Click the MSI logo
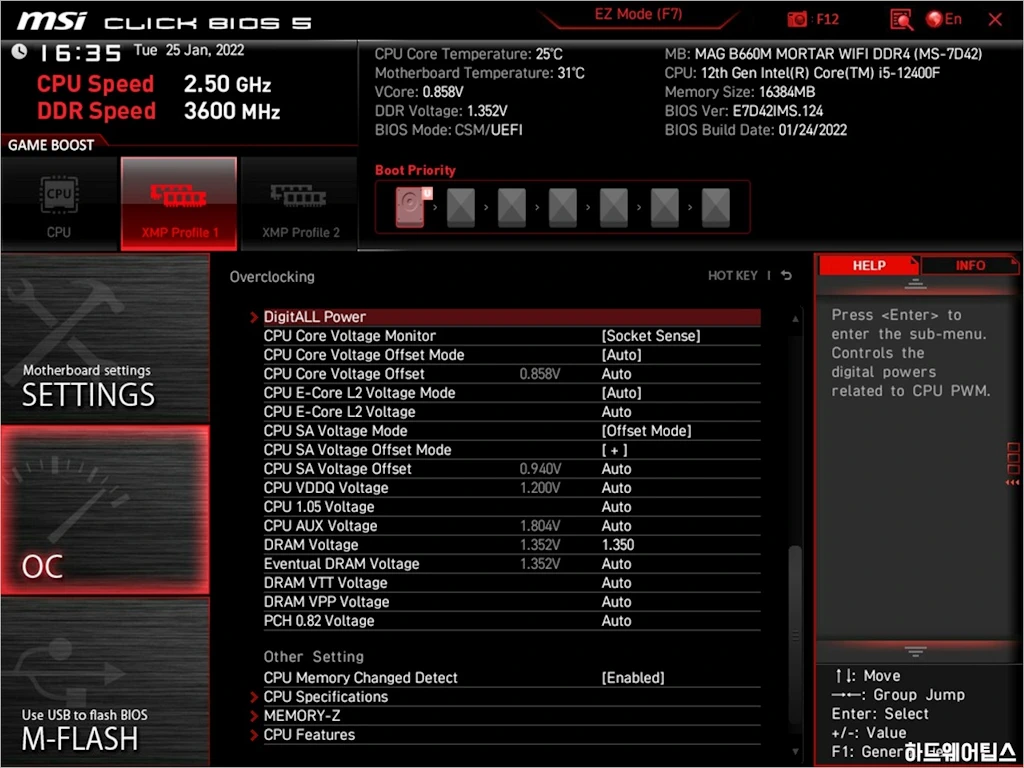 (52, 21)
